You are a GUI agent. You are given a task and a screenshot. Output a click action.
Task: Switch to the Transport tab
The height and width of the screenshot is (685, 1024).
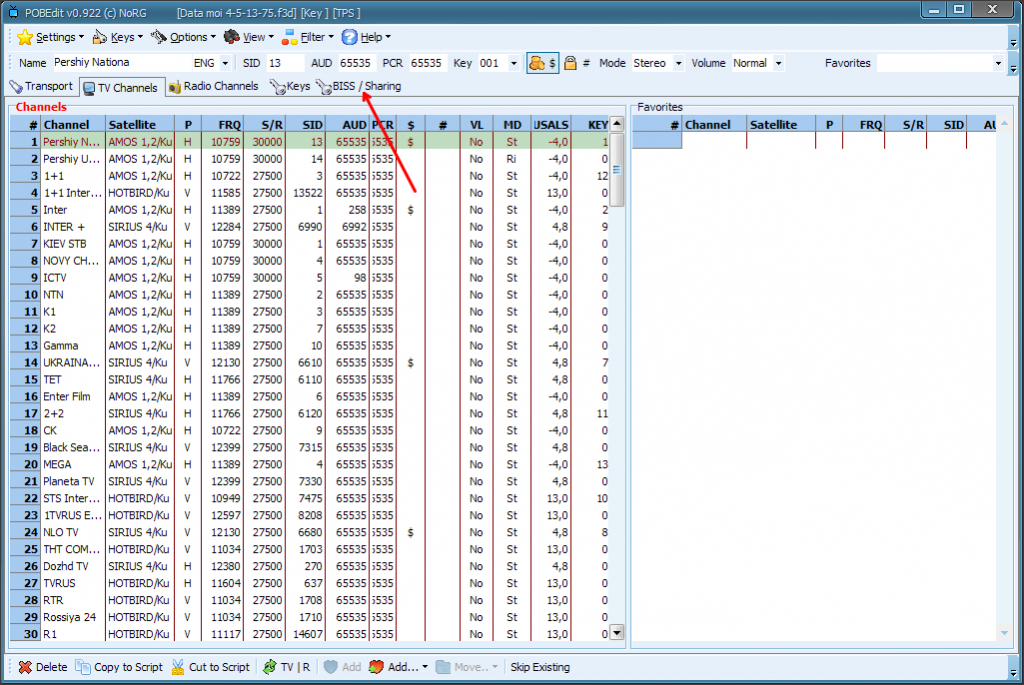pos(41,86)
